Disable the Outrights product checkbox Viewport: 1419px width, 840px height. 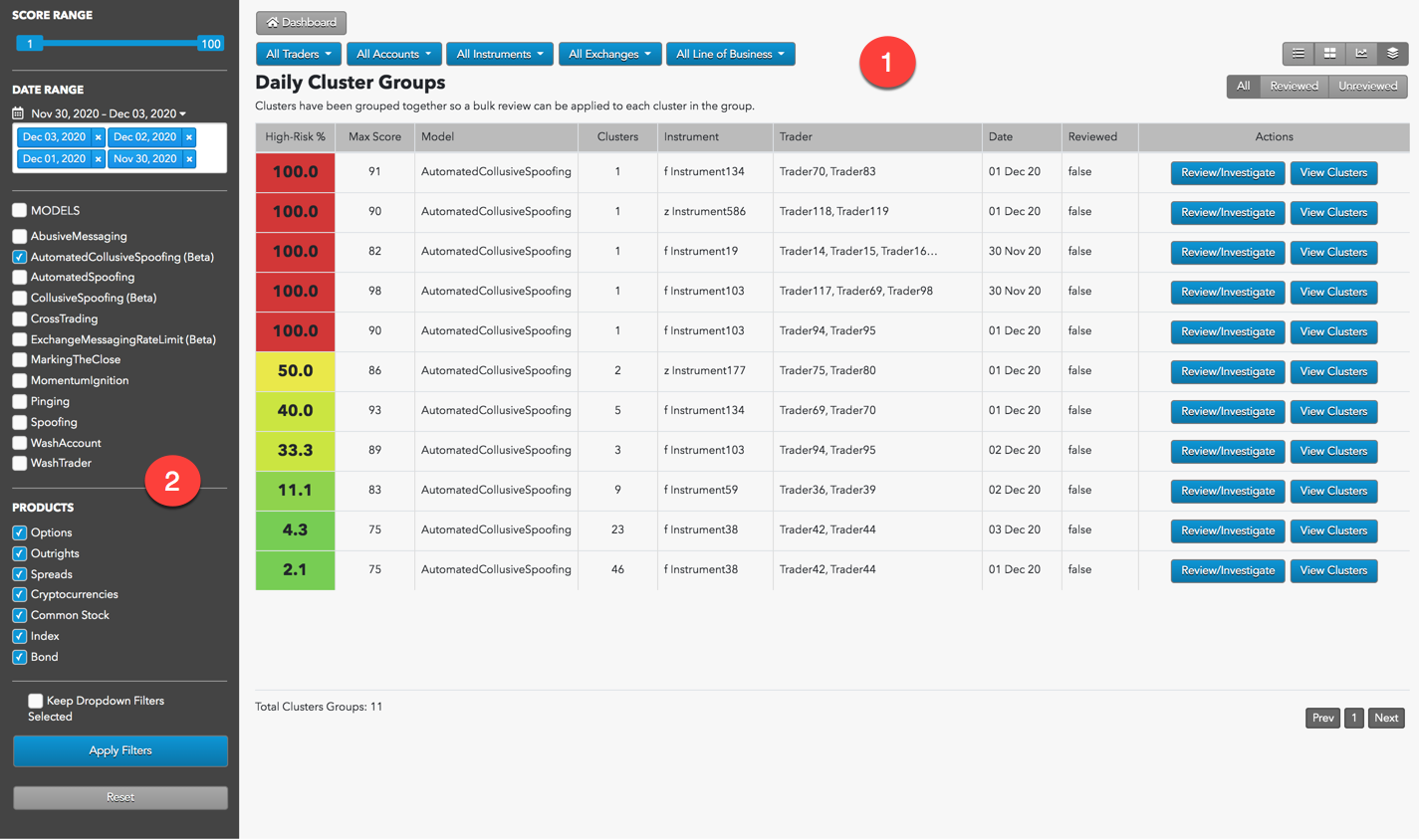click(x=19, y=553)
